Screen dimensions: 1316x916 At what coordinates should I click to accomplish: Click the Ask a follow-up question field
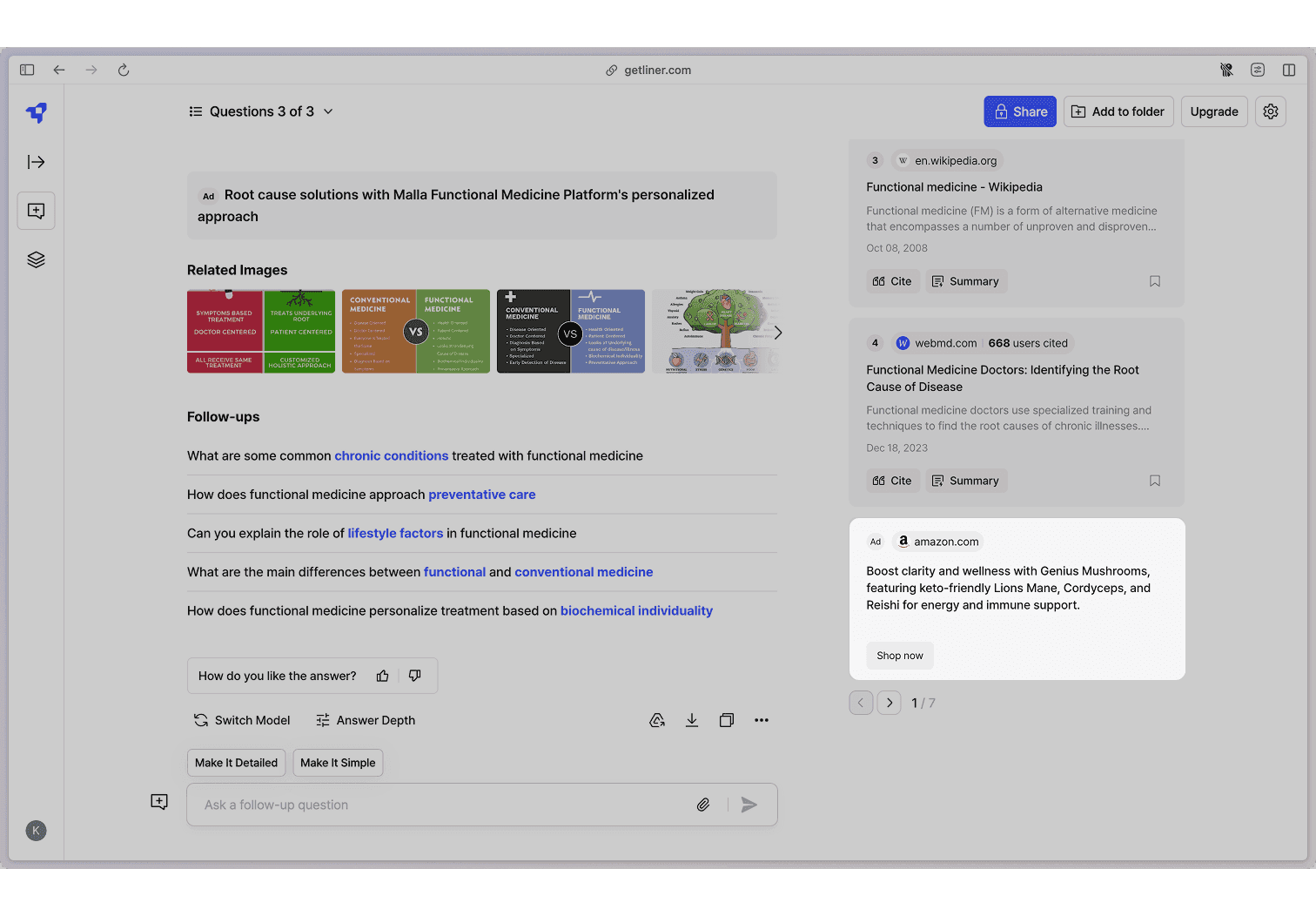click(x=444, y=805)
